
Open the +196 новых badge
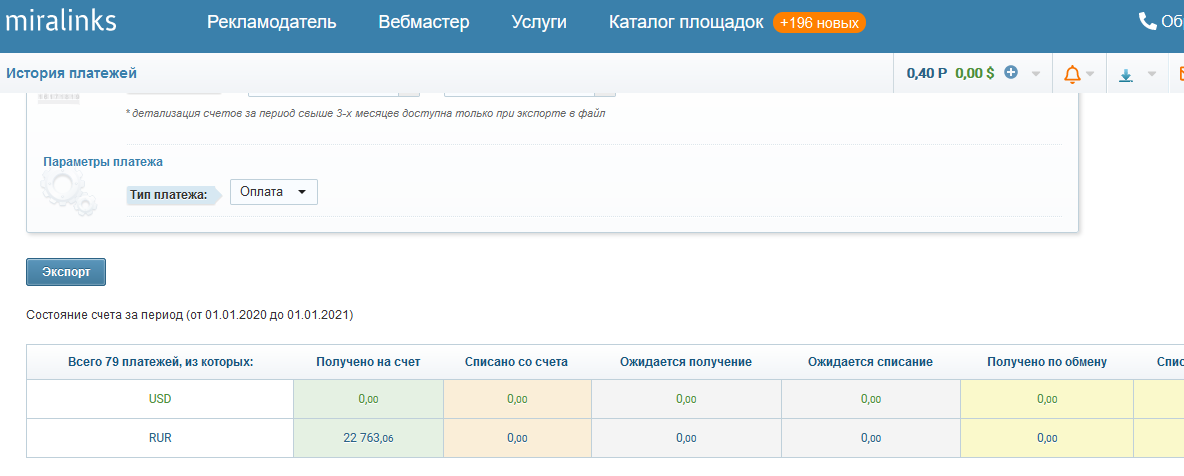[819, 22]
